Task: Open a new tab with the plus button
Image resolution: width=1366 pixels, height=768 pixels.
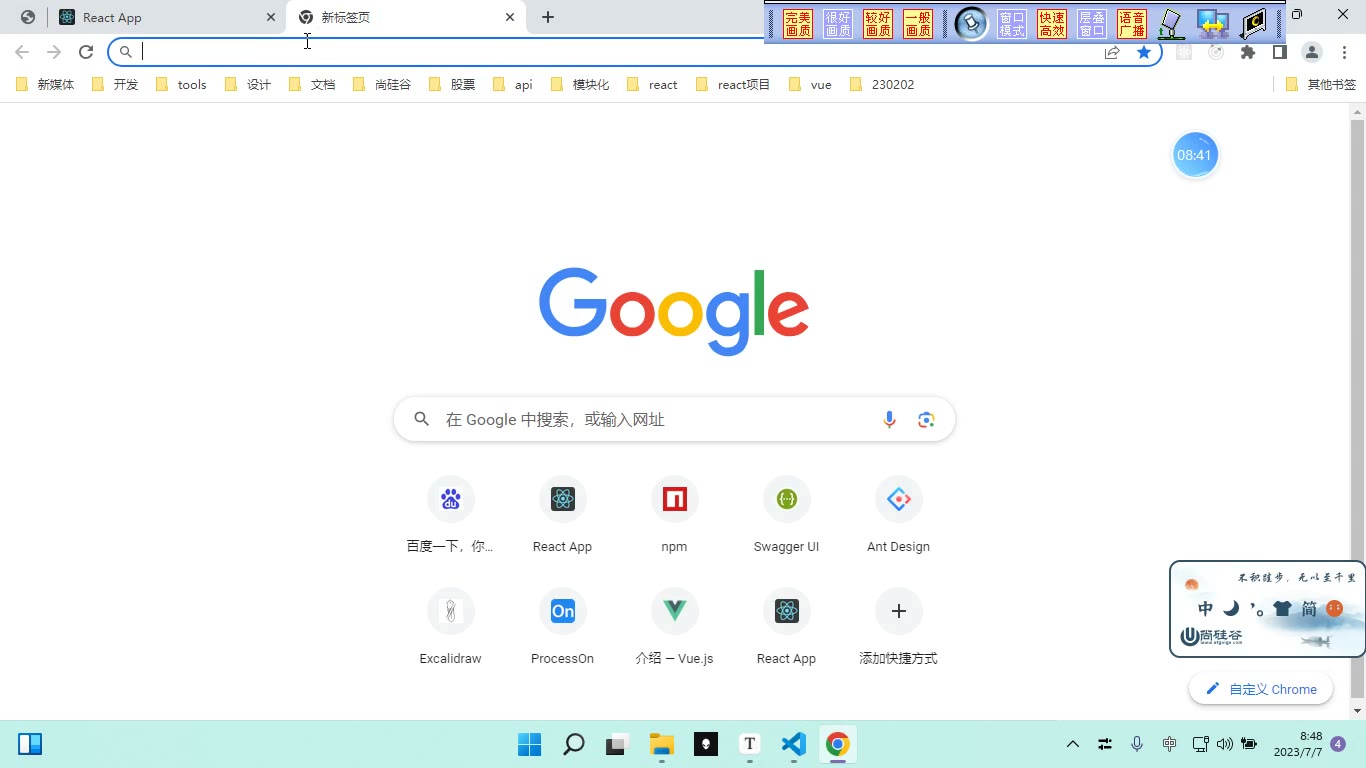Action: (548, 17)
